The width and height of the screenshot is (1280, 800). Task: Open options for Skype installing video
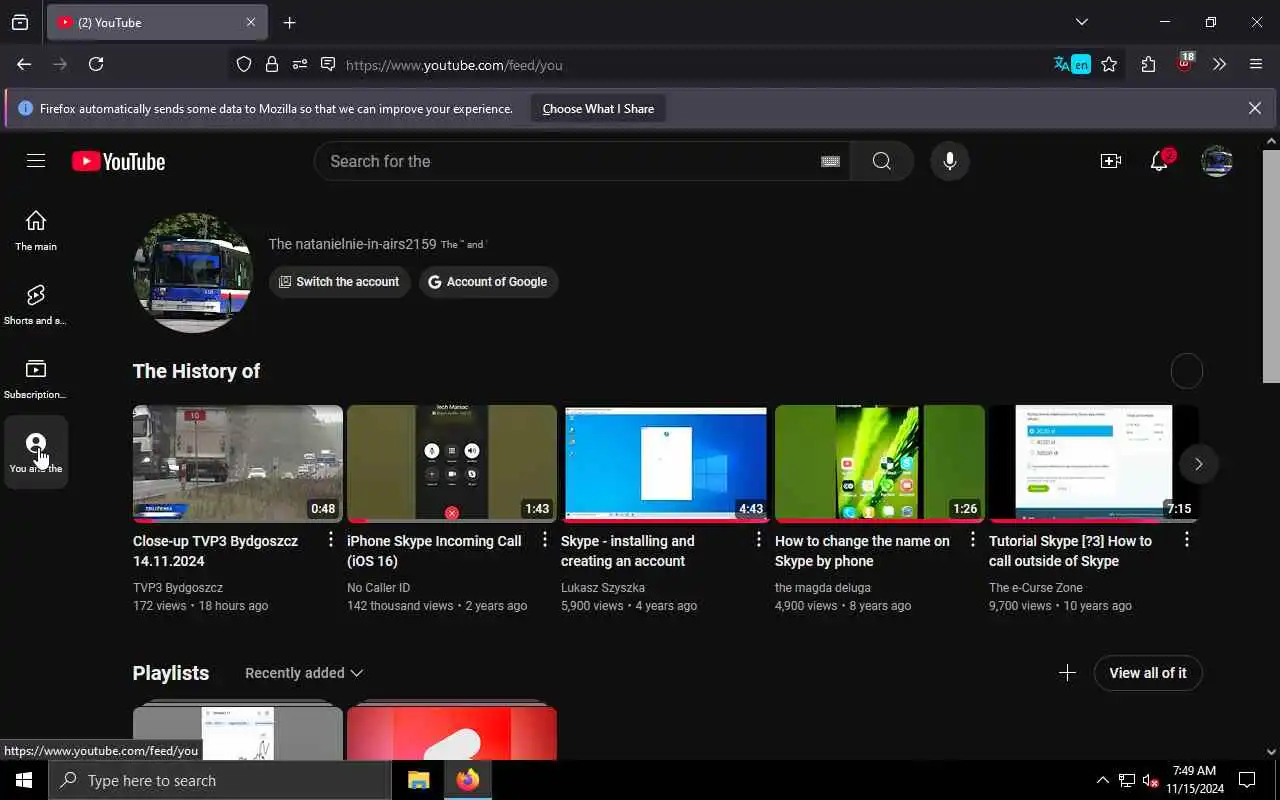tap(759, 540)
